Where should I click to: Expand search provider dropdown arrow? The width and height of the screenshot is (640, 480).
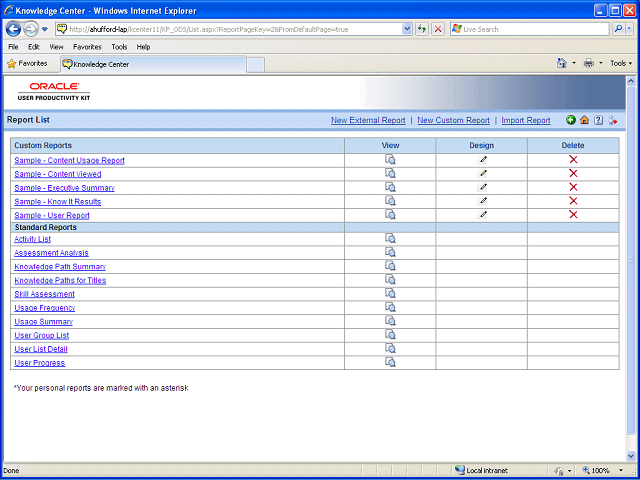(x=630, y=29)
